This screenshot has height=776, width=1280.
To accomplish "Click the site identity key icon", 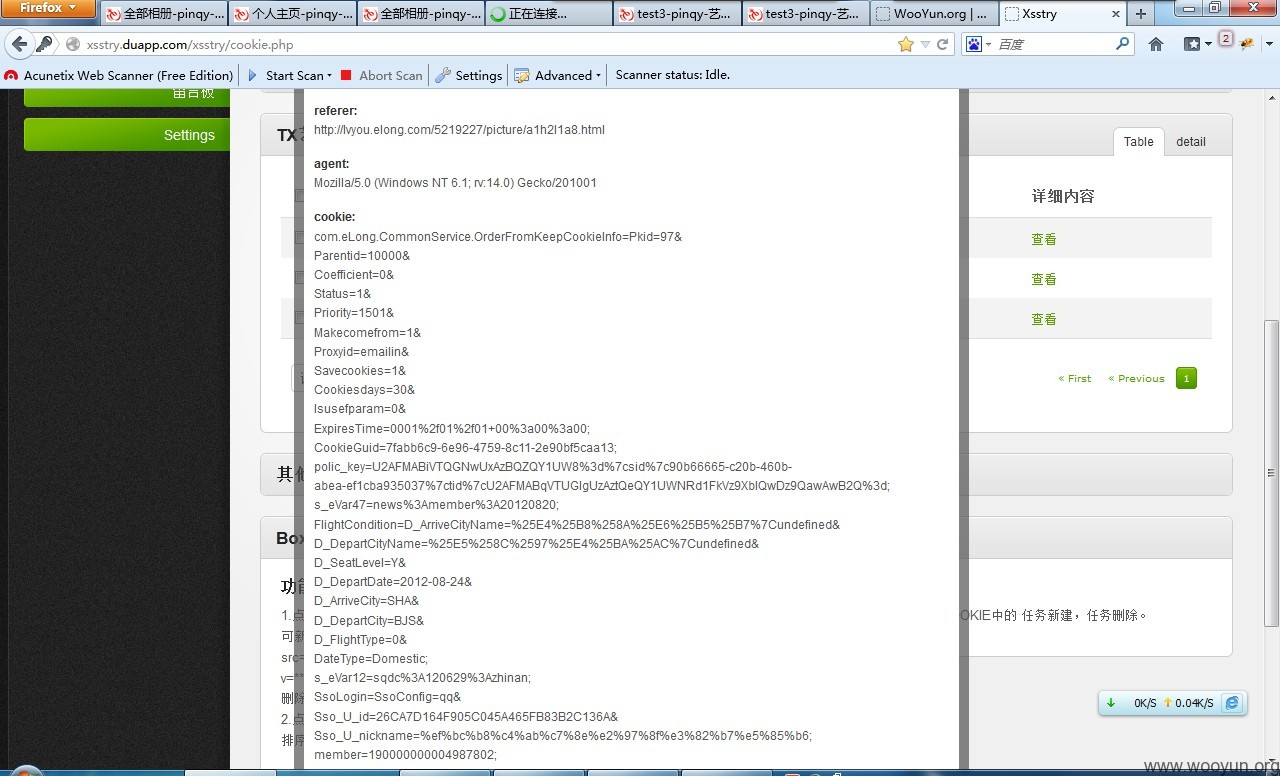I will click(44, 44).
